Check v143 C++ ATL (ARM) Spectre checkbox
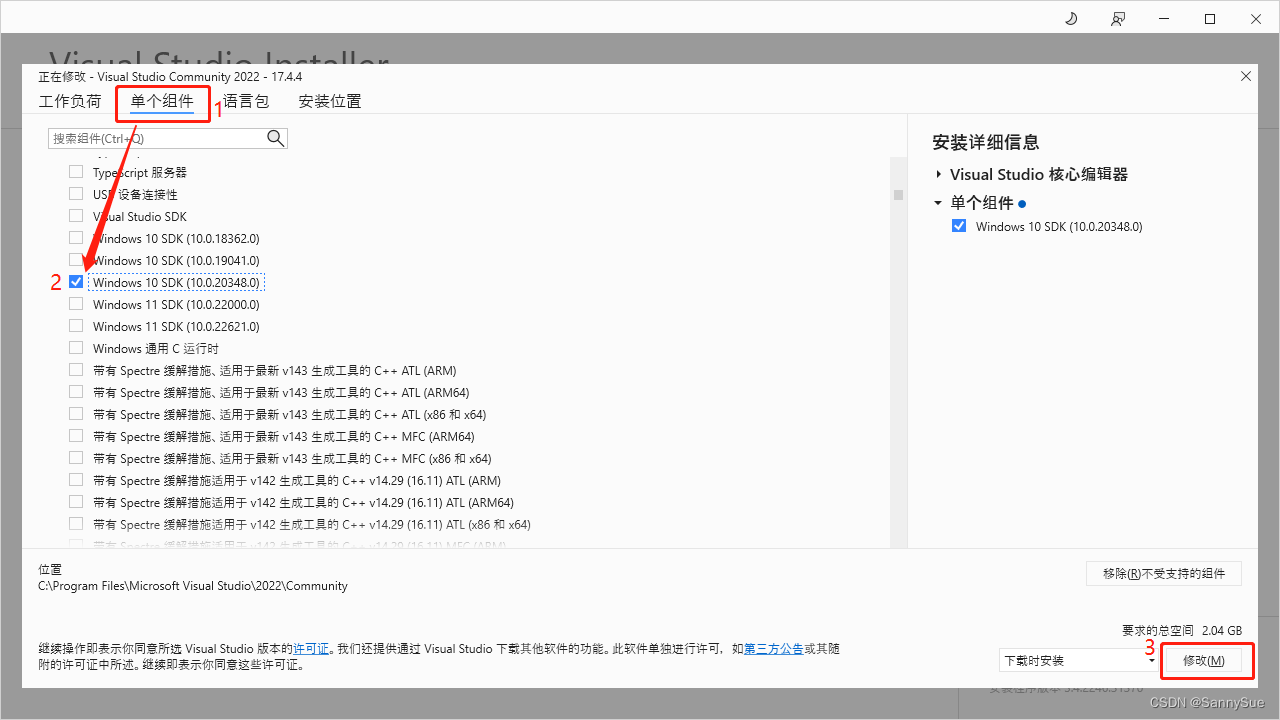The width and height of the screenshot is (1280, 720). [76, 370]
